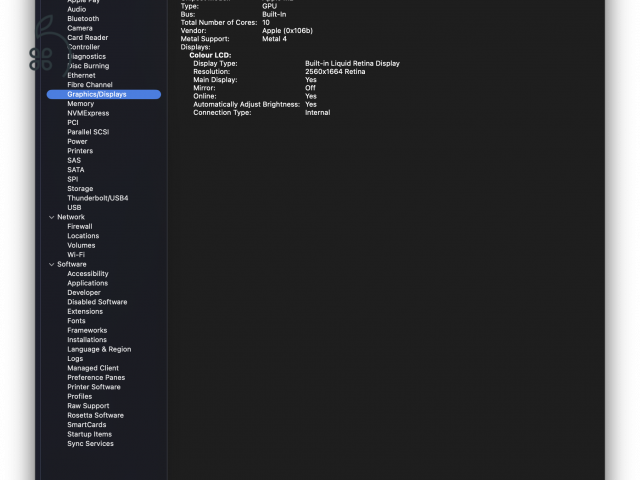Click the 'Internal' connection type value
This screenshot has height=480, width=640.
(x=318, y=113)
